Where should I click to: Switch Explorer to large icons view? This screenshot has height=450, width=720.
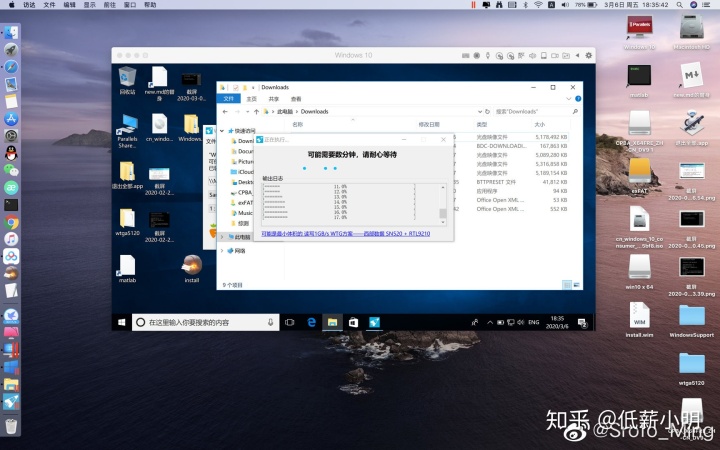pos(576,285)
